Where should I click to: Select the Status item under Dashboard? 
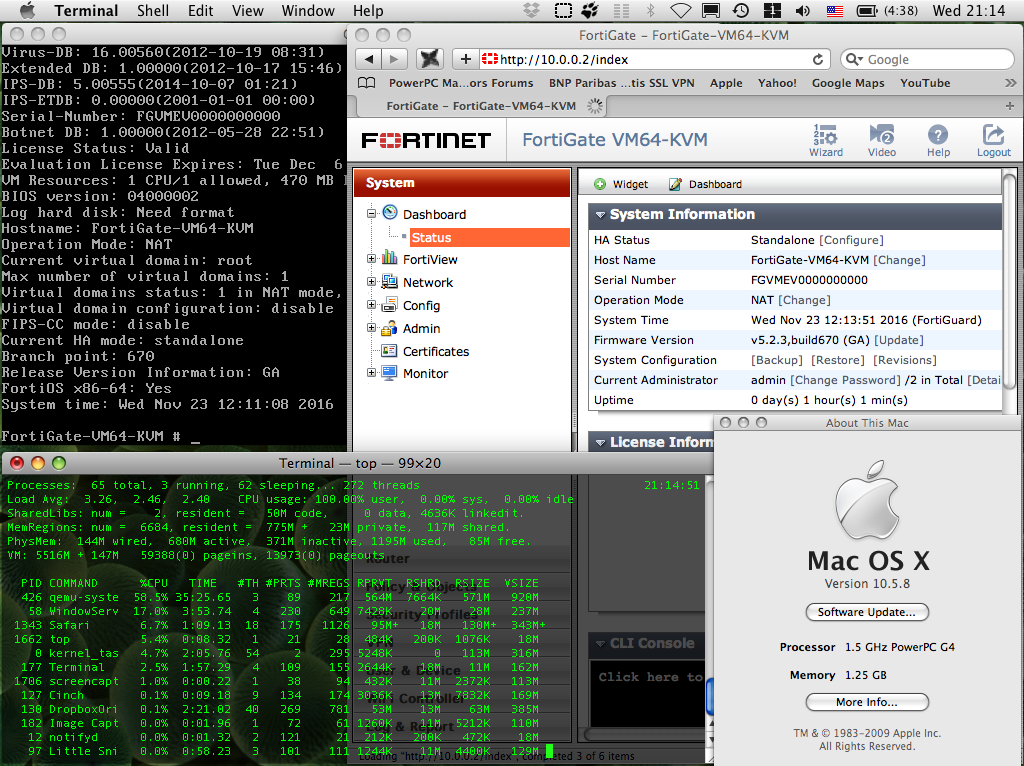tap(489, 238)
